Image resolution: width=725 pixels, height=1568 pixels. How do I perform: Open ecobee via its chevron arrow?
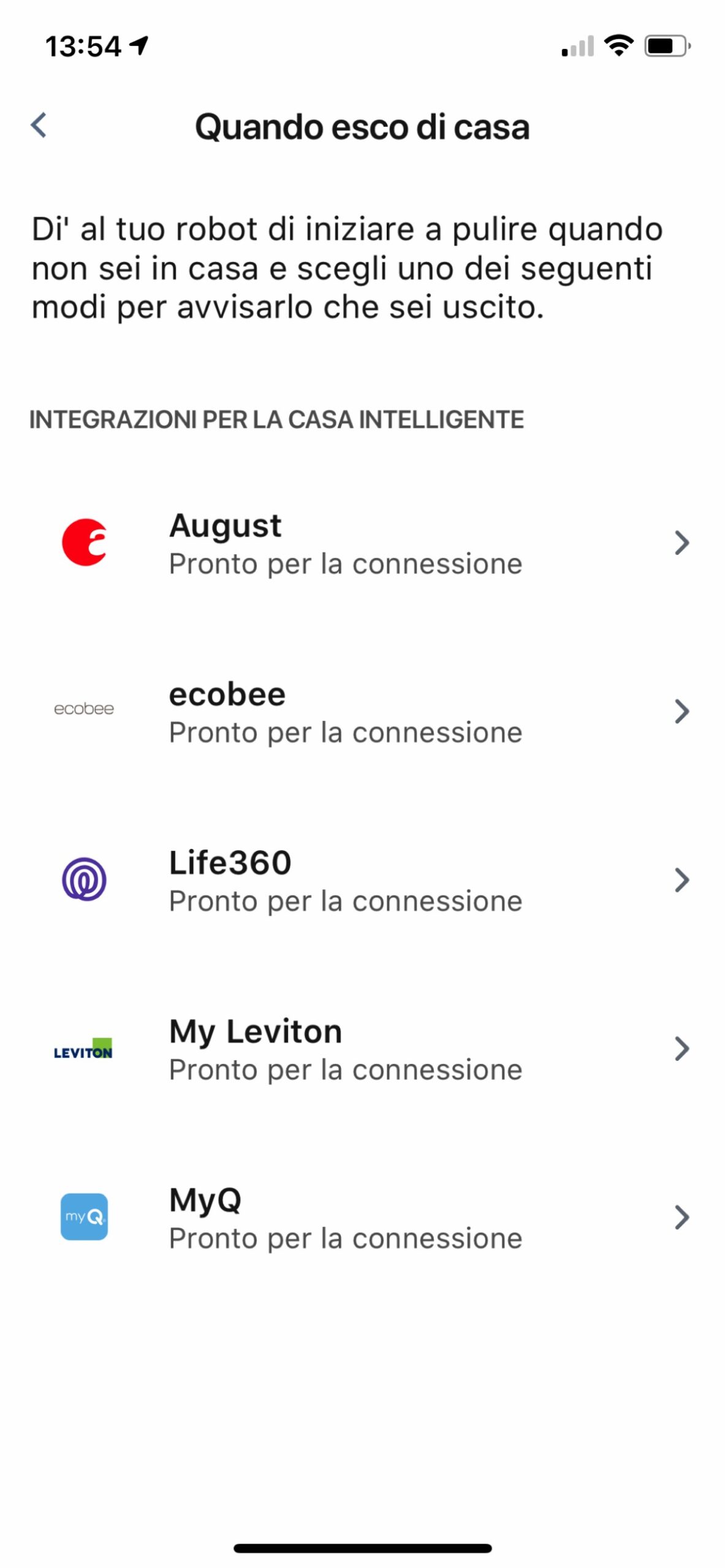tap(681, 711)
